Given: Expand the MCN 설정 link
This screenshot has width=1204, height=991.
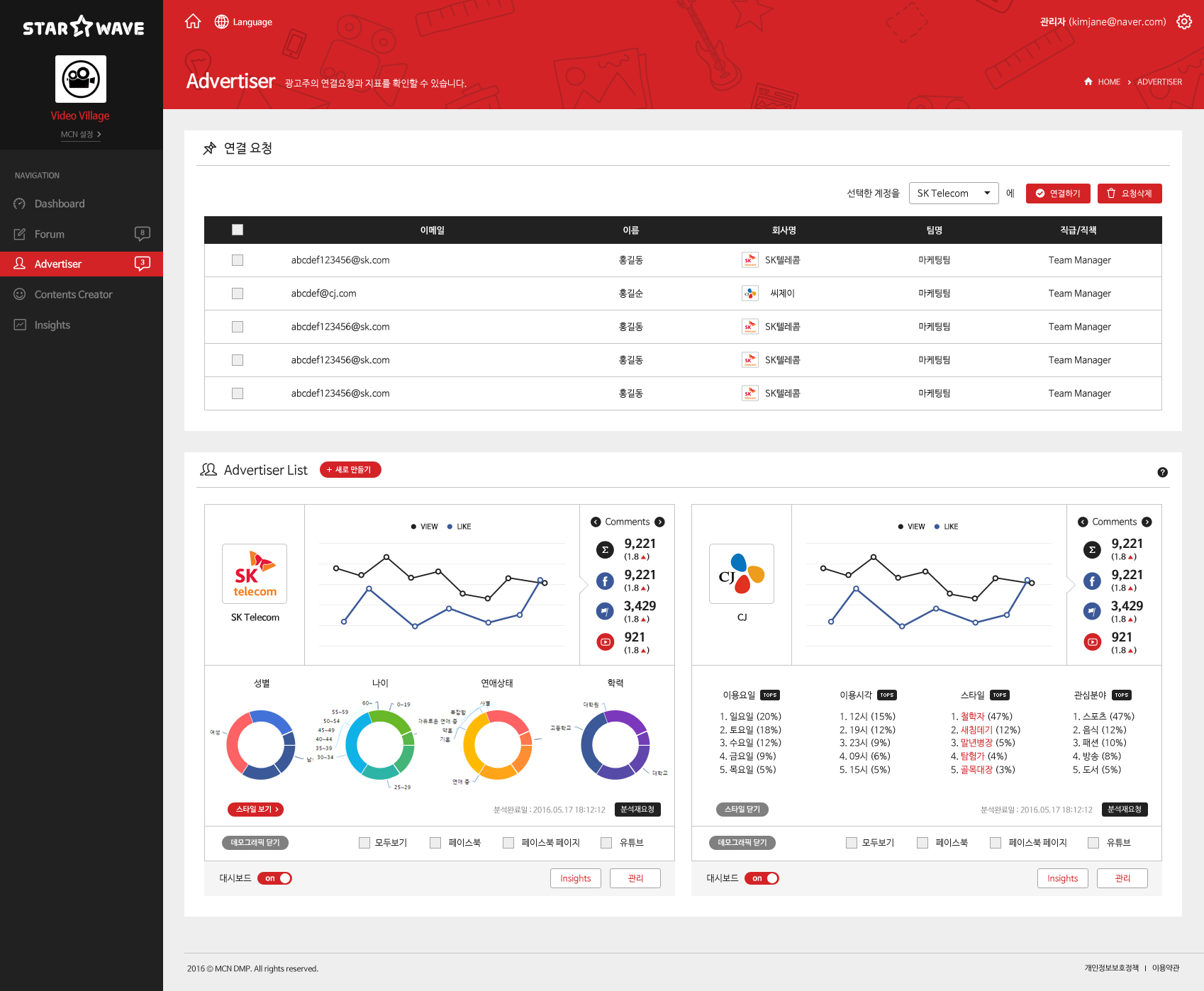Looking at the screenshot, I should (x=80, y=135).
